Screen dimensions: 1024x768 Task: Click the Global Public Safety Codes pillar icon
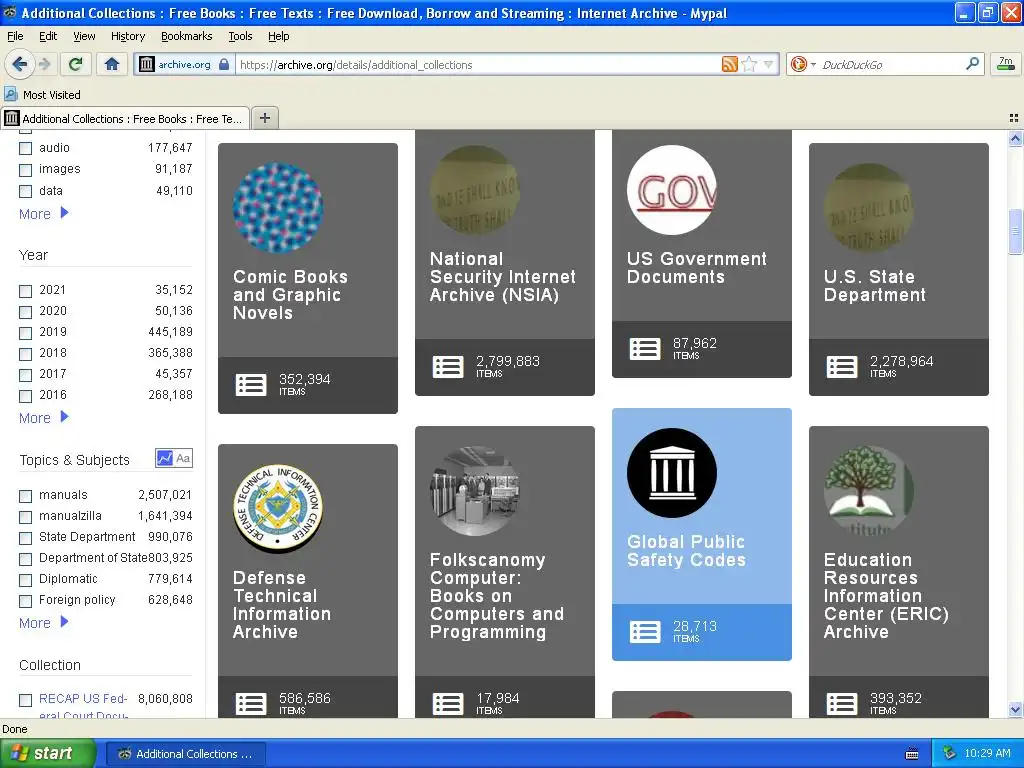pyautogui.click(x=672, y=473)
